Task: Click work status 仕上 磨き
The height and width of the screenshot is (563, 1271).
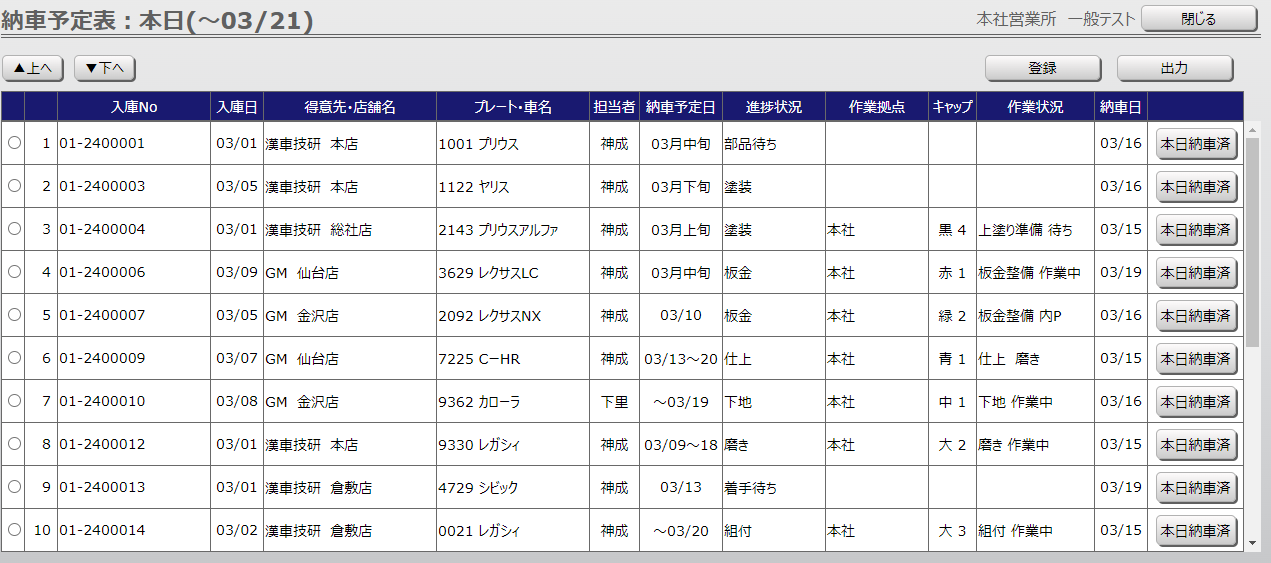Action: [1009, 359]
